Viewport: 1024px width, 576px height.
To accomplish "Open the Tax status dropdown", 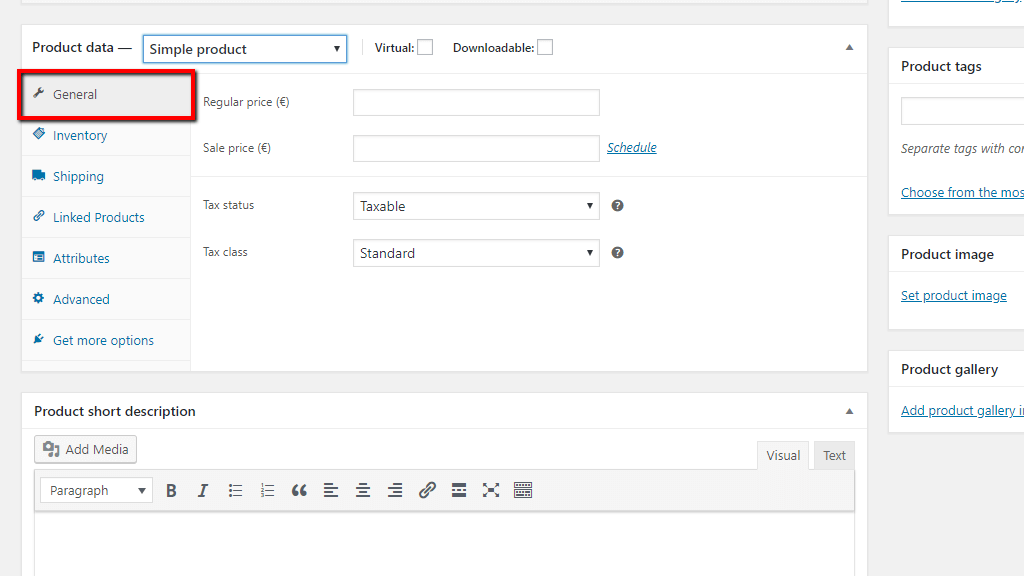I will [476, 206].
